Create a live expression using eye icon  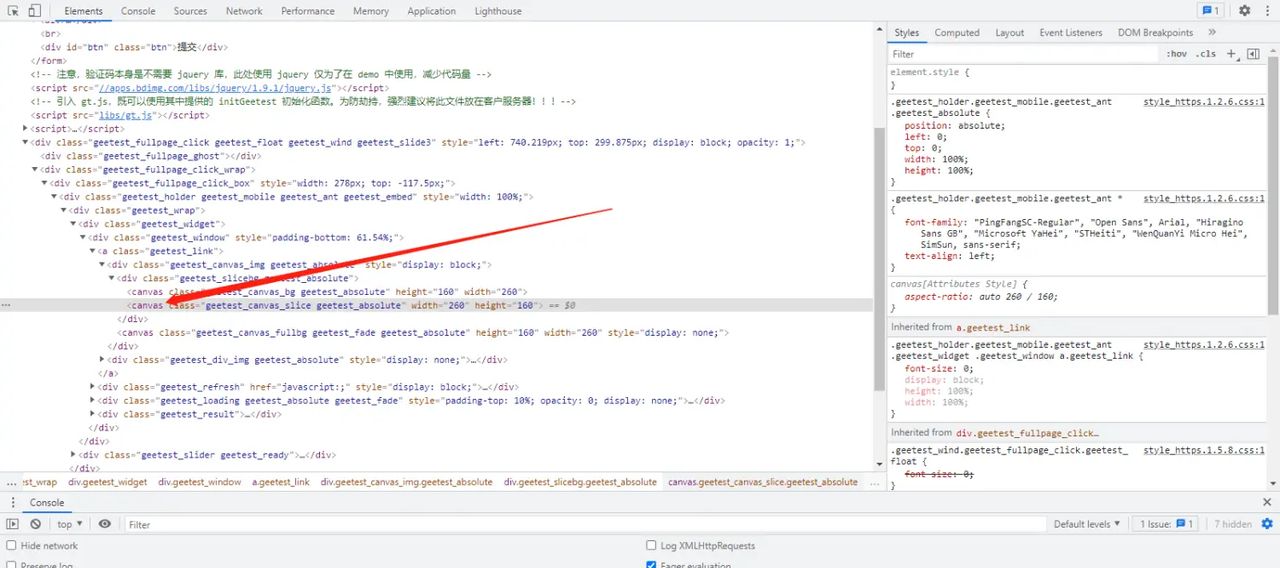(105, 524)
